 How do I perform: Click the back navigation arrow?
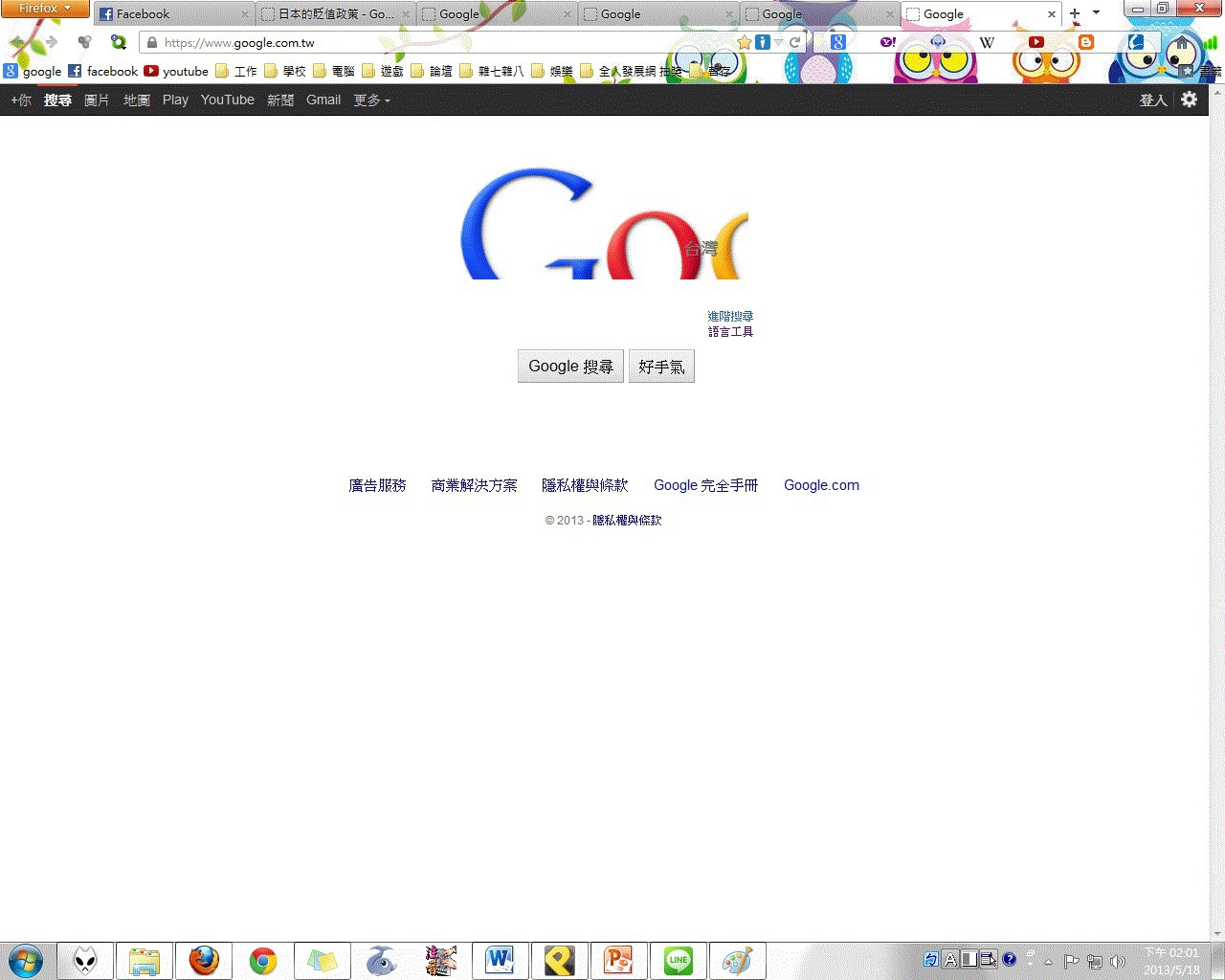[17, 42]
